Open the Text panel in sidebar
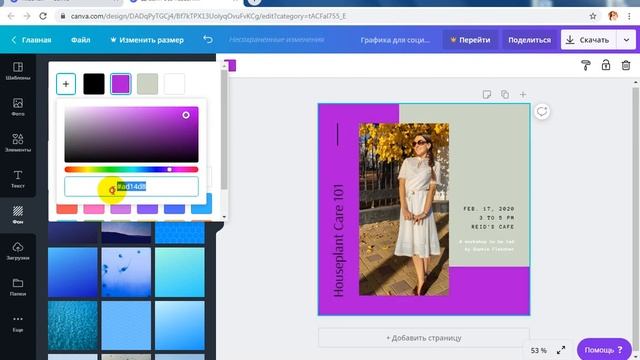Viewport: 640px width, 360px height. [x=18, y=179]
